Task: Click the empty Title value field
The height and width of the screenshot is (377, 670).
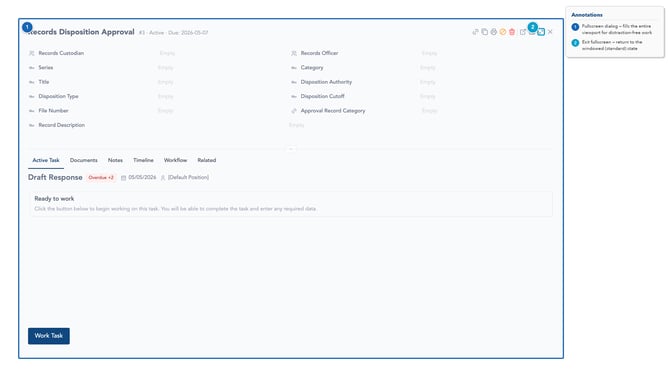Action: [165, 82]
